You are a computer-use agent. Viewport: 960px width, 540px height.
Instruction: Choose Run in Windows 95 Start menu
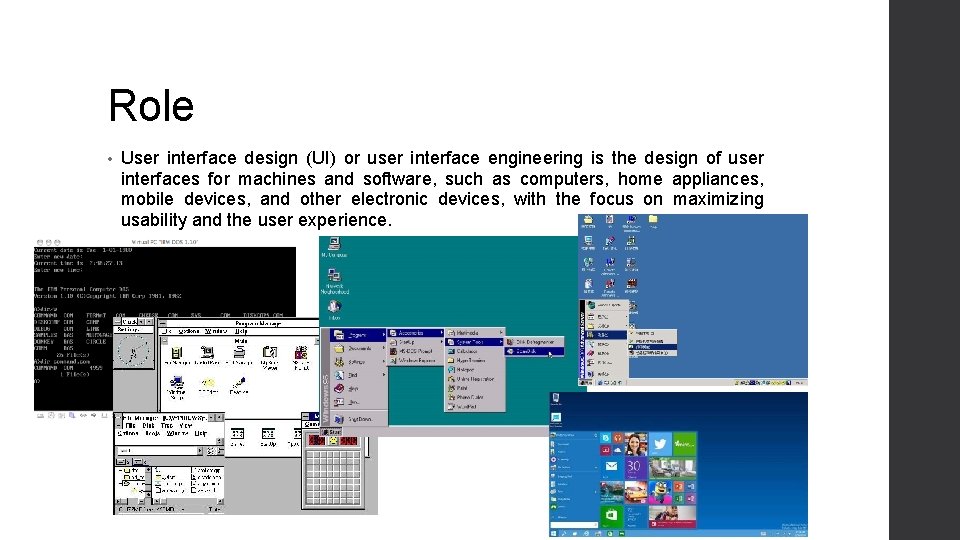[358, 402]
